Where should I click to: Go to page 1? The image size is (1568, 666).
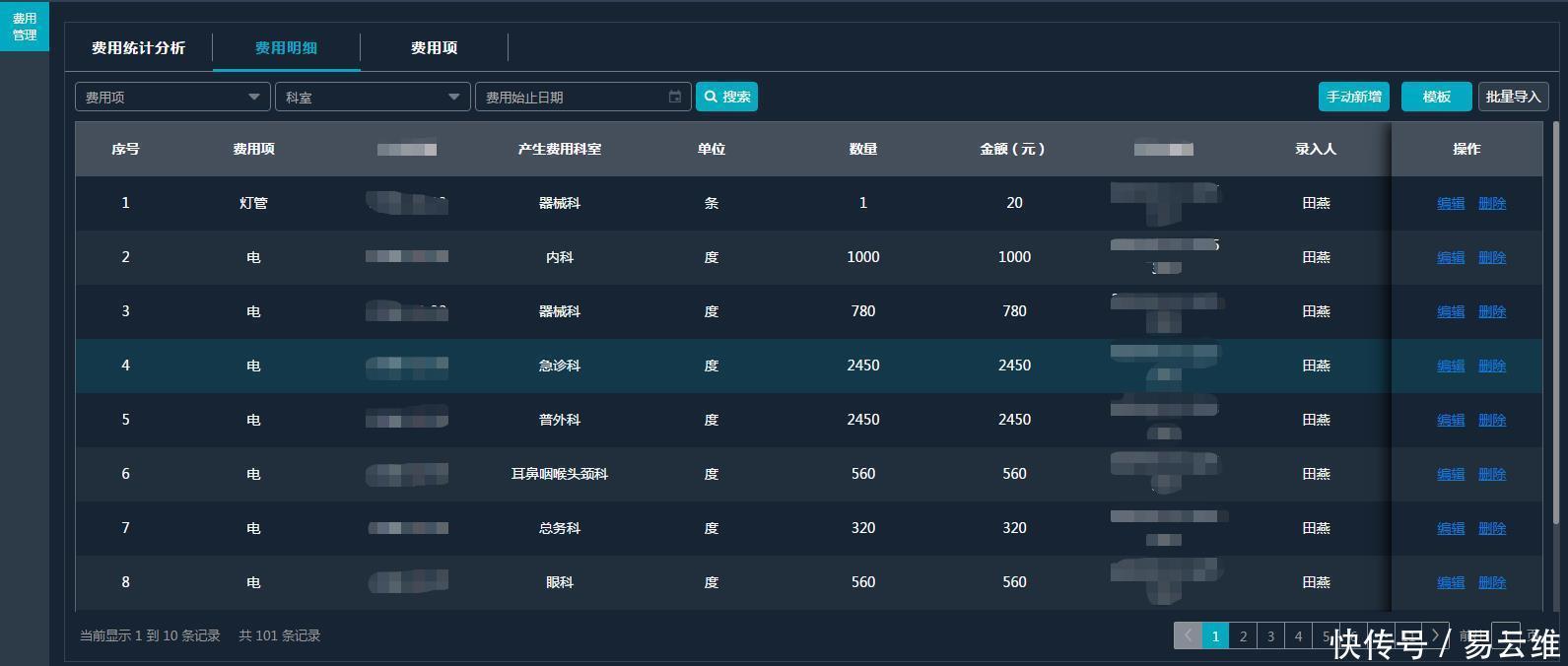1215,635
